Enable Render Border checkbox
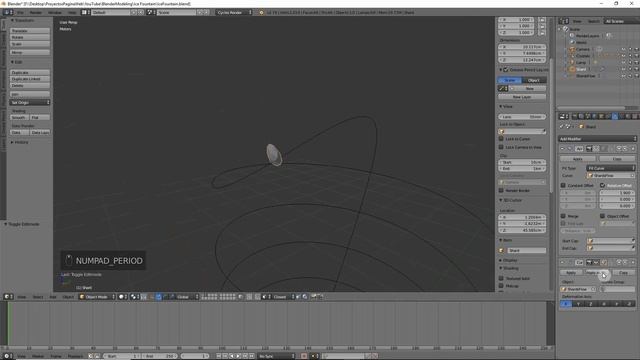640x360 pixels. [x=501, y=190]
